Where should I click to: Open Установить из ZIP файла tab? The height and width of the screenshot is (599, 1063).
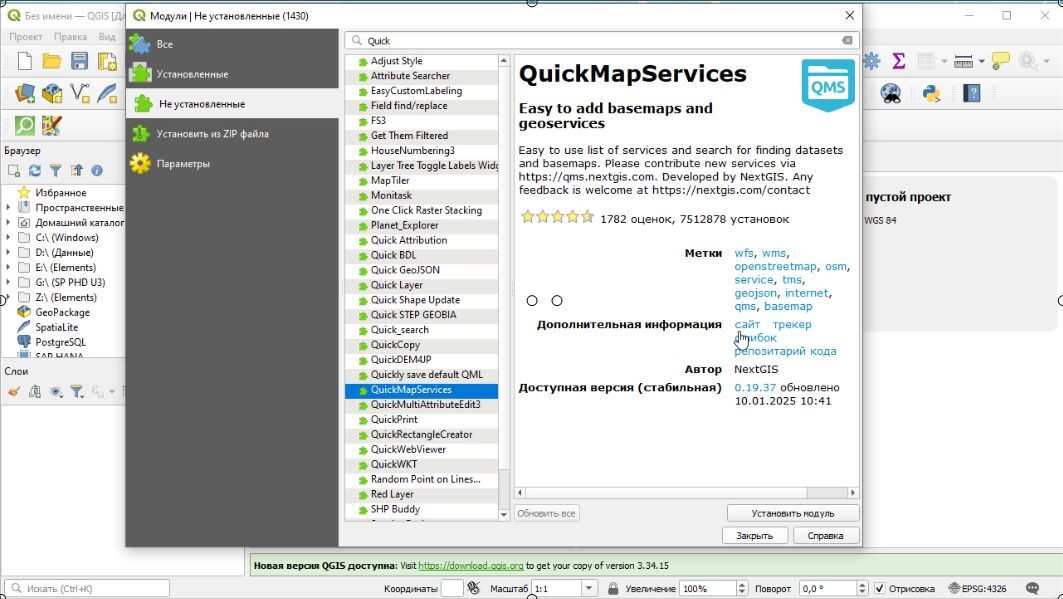tap(232, 133)
